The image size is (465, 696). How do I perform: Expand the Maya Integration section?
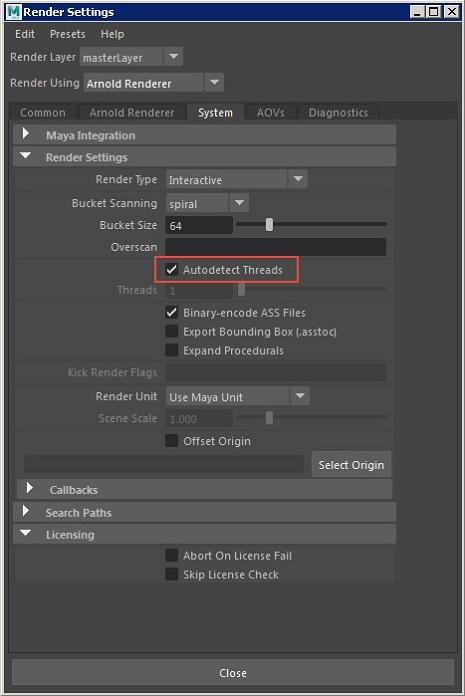click(x=26, y=133)
